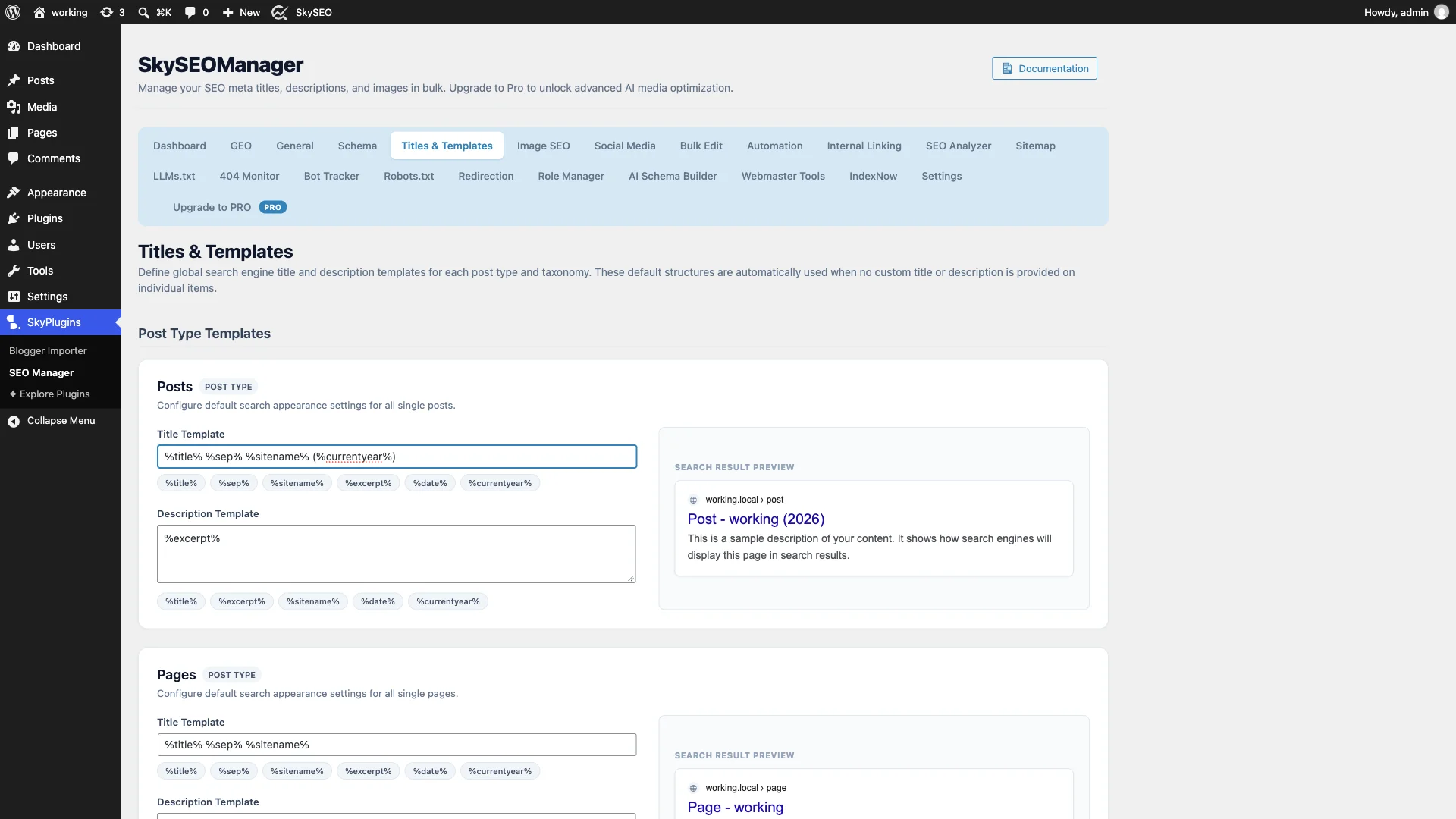The height and width of the screenshot is (819, 1456).
Task: Select the SEO Analyzer tab
Action: (958, 146)
